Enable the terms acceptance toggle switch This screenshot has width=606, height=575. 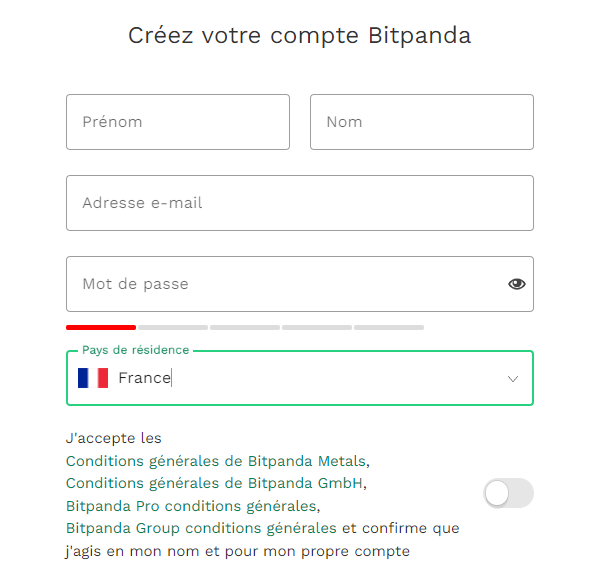coord(508,493)
